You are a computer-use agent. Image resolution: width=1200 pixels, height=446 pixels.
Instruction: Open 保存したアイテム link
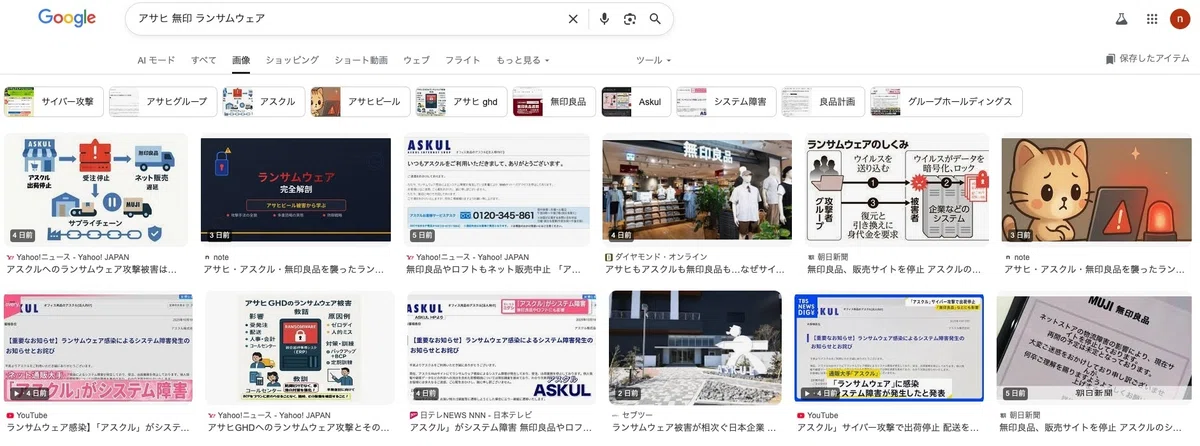tap(1147, 60)
